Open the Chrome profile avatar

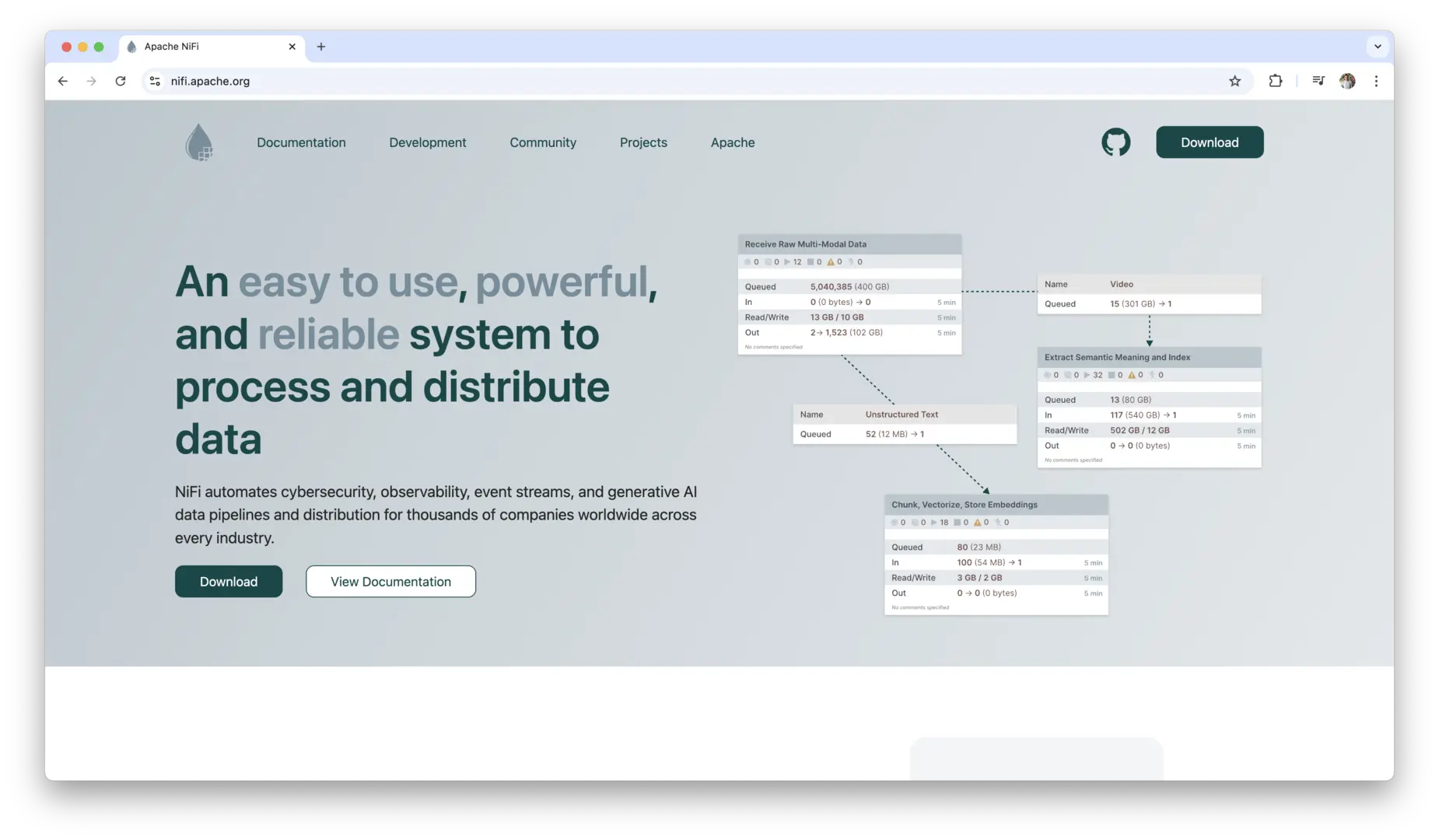pyautogui.click(x=1347, y=81)
